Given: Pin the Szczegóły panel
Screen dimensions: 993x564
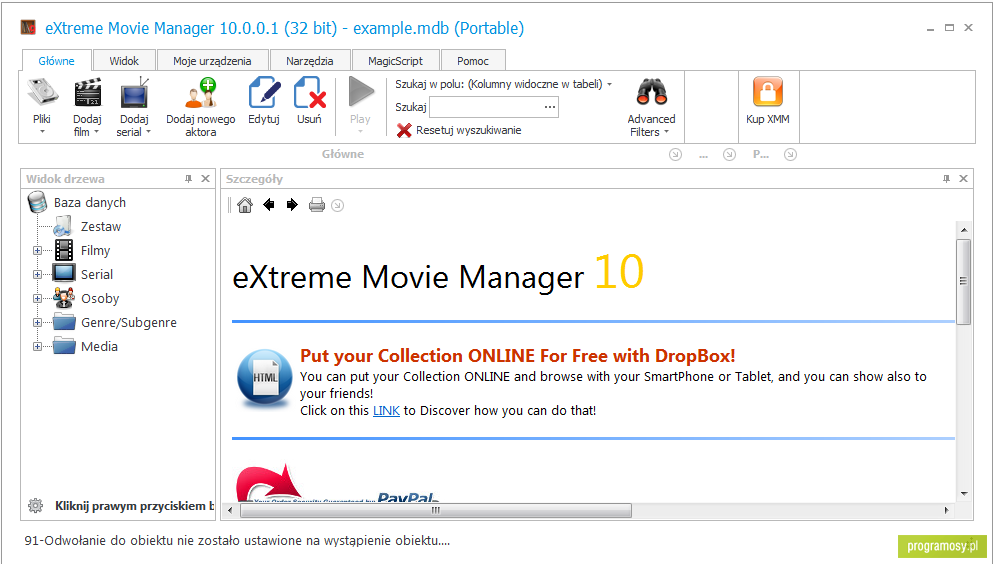Looking at the screenshot, I should point(946,179).
